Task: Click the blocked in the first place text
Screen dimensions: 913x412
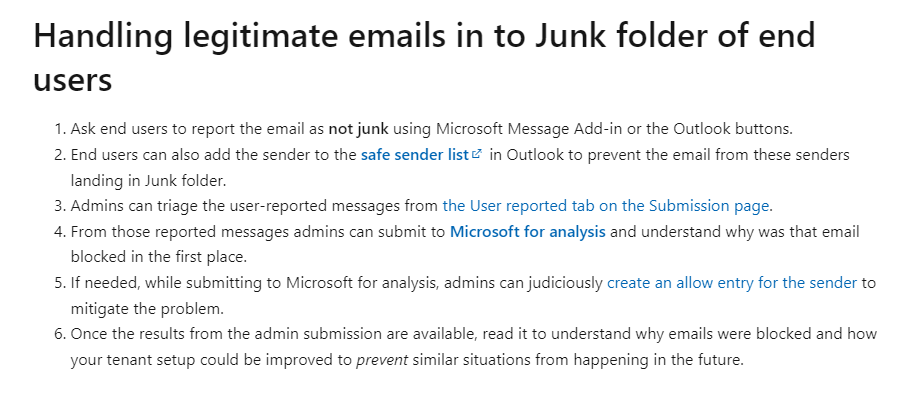Action: [159, 257]
